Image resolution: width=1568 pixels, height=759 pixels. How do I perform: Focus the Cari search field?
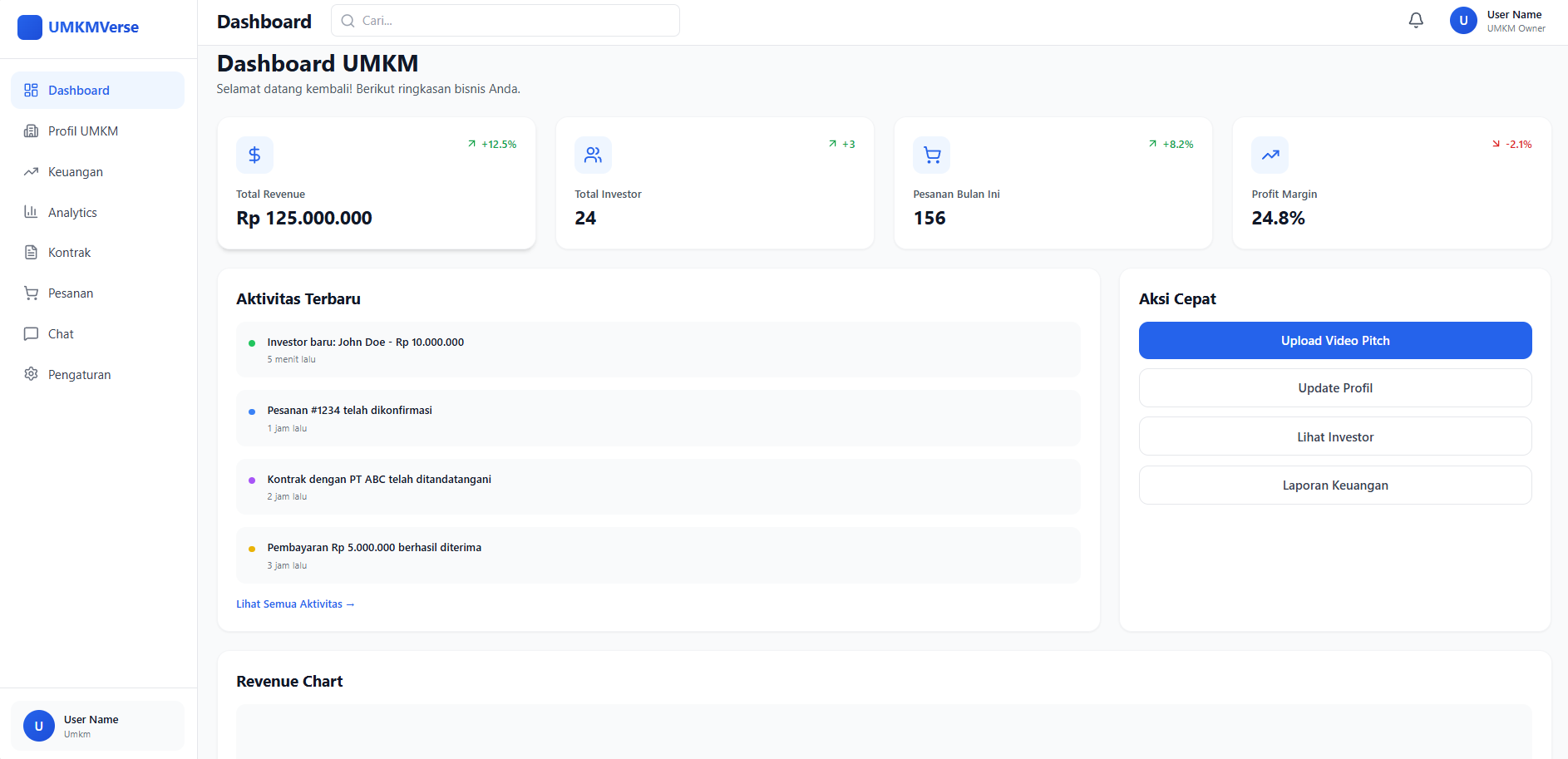coord(505,21)
